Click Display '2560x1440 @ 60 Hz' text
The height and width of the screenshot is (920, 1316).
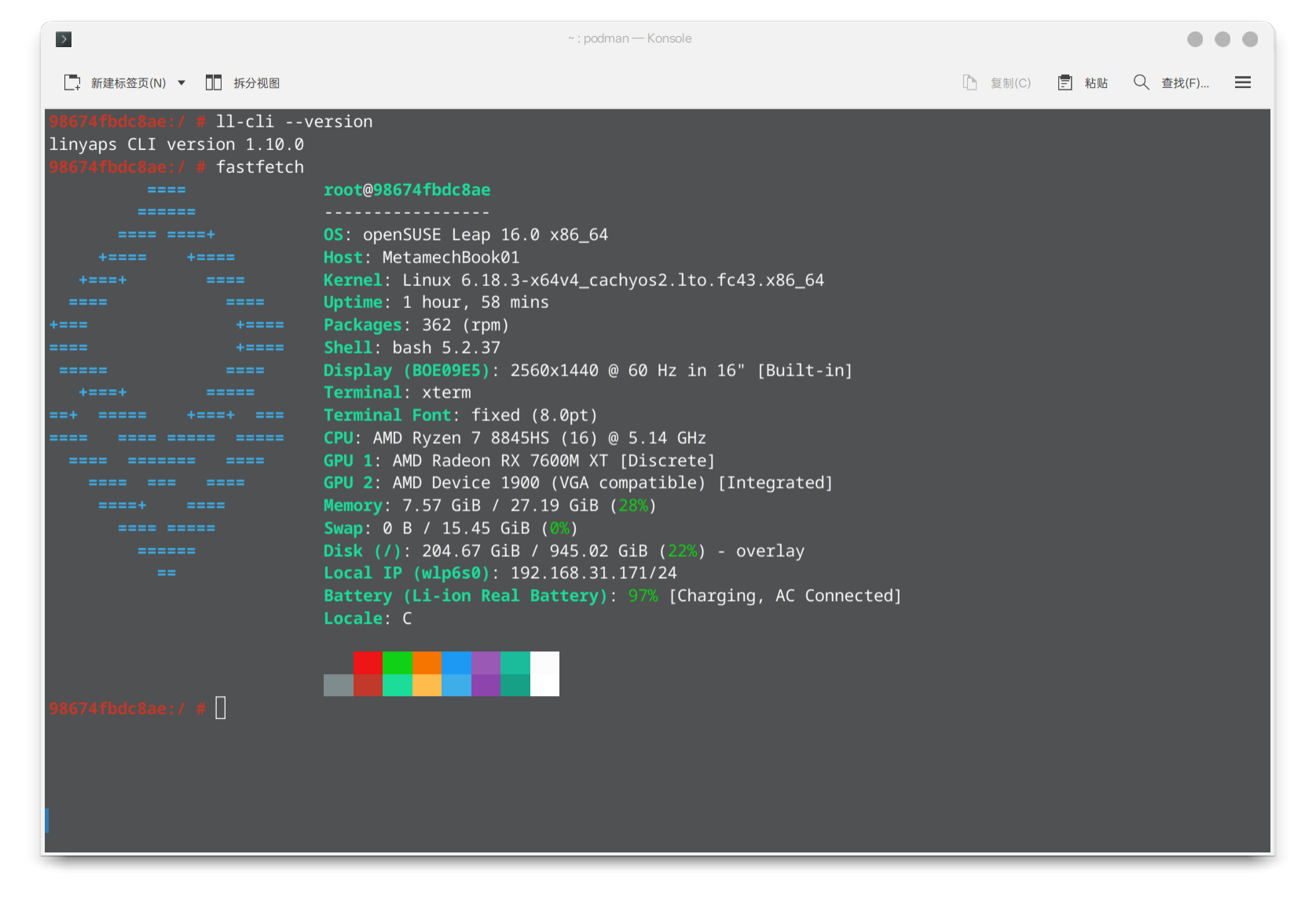[x=593, y=371]
